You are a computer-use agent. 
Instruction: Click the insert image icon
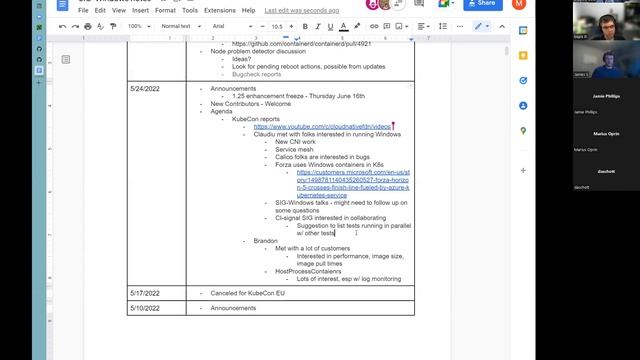click(x=399, y=27)
